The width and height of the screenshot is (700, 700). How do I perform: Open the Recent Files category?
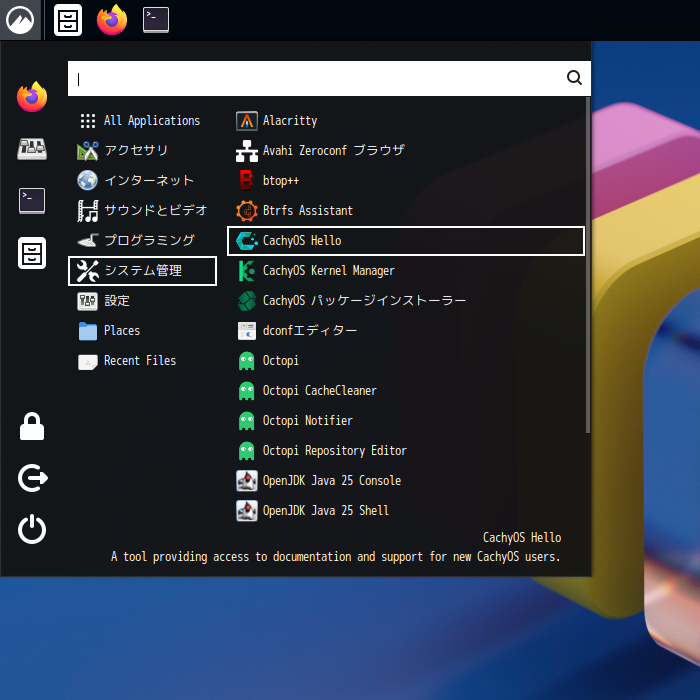pyautogui.click(x=142, y=361)
